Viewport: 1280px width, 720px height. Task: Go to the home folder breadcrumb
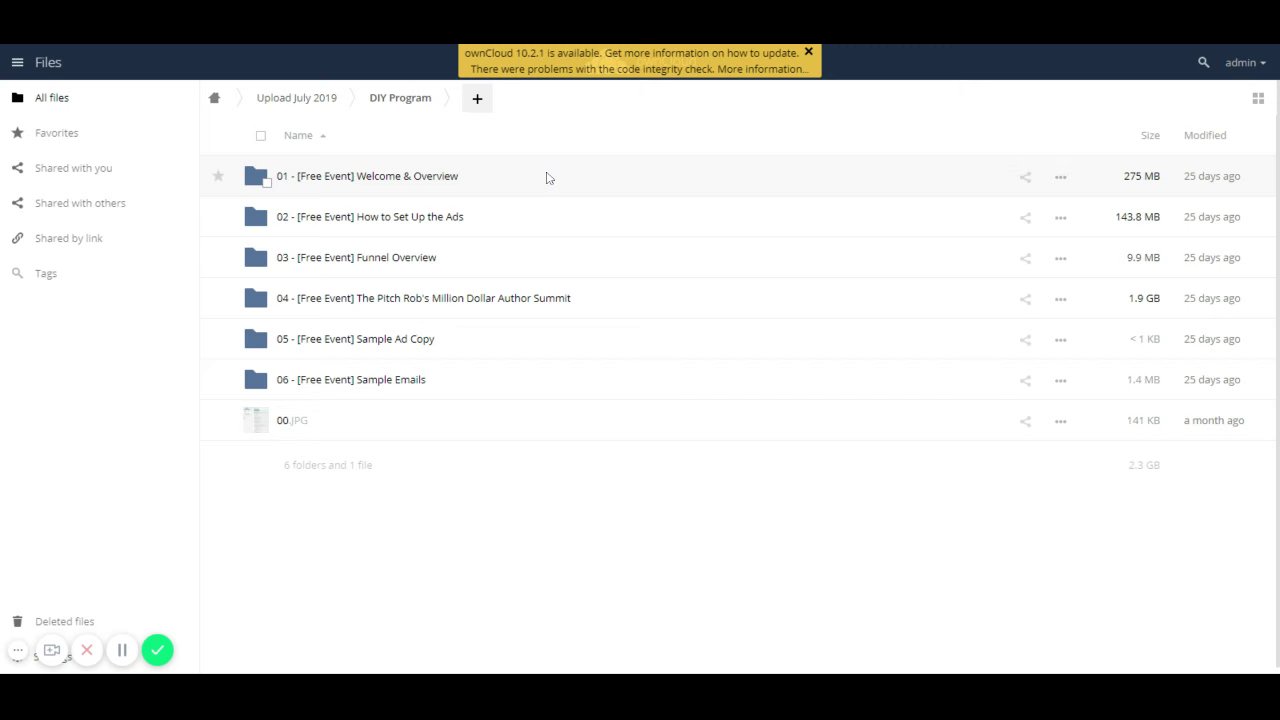click(214, 98)
